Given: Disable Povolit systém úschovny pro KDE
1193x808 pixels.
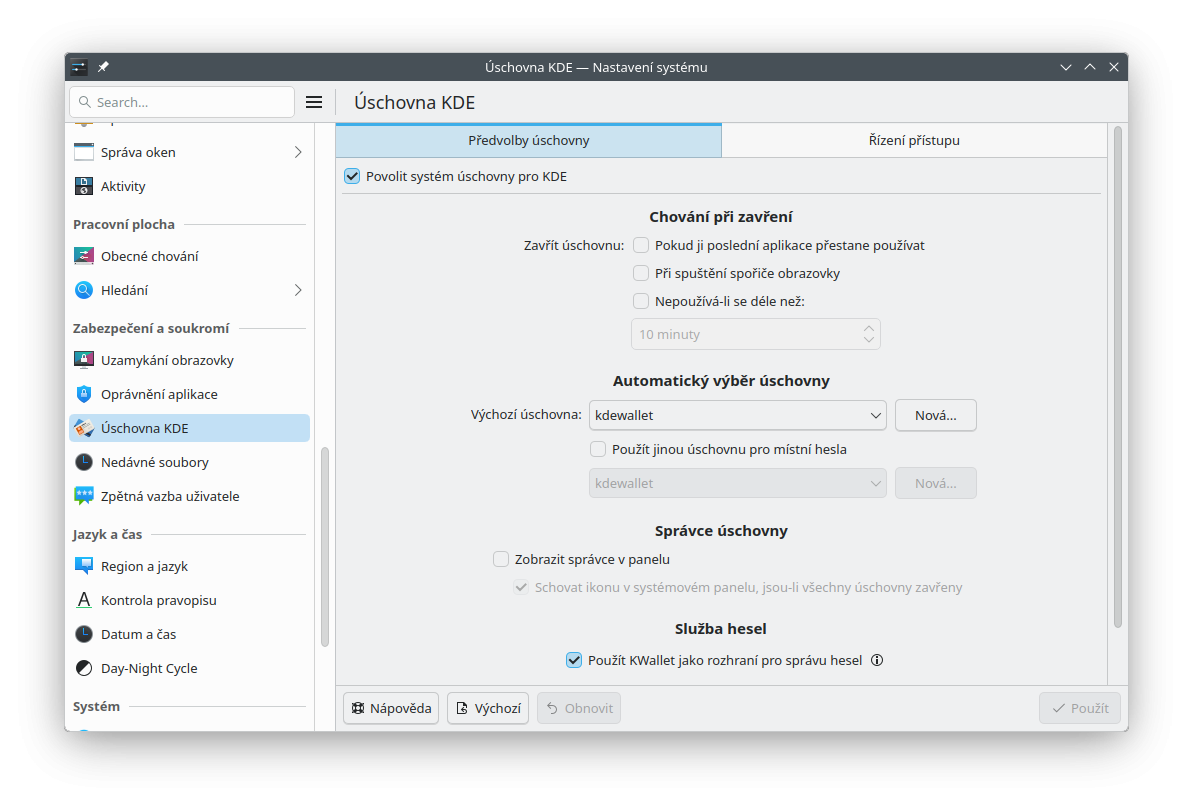Looking at the screenshot, I should [x=352, y=176].
